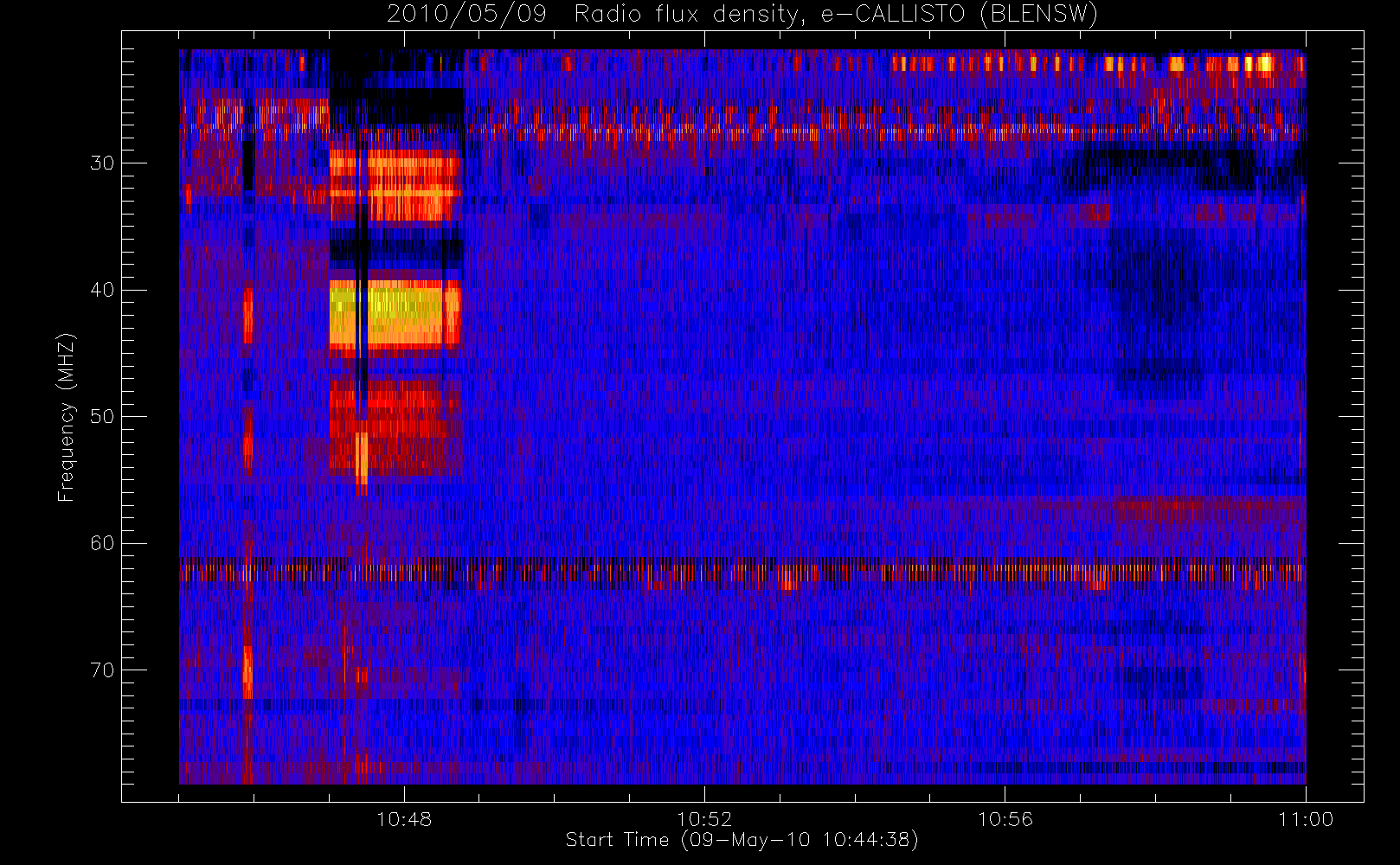The image size is (1400, 865).
Task: Click the 70 MHz frequency tick label
Action: (x=102, y=670)
